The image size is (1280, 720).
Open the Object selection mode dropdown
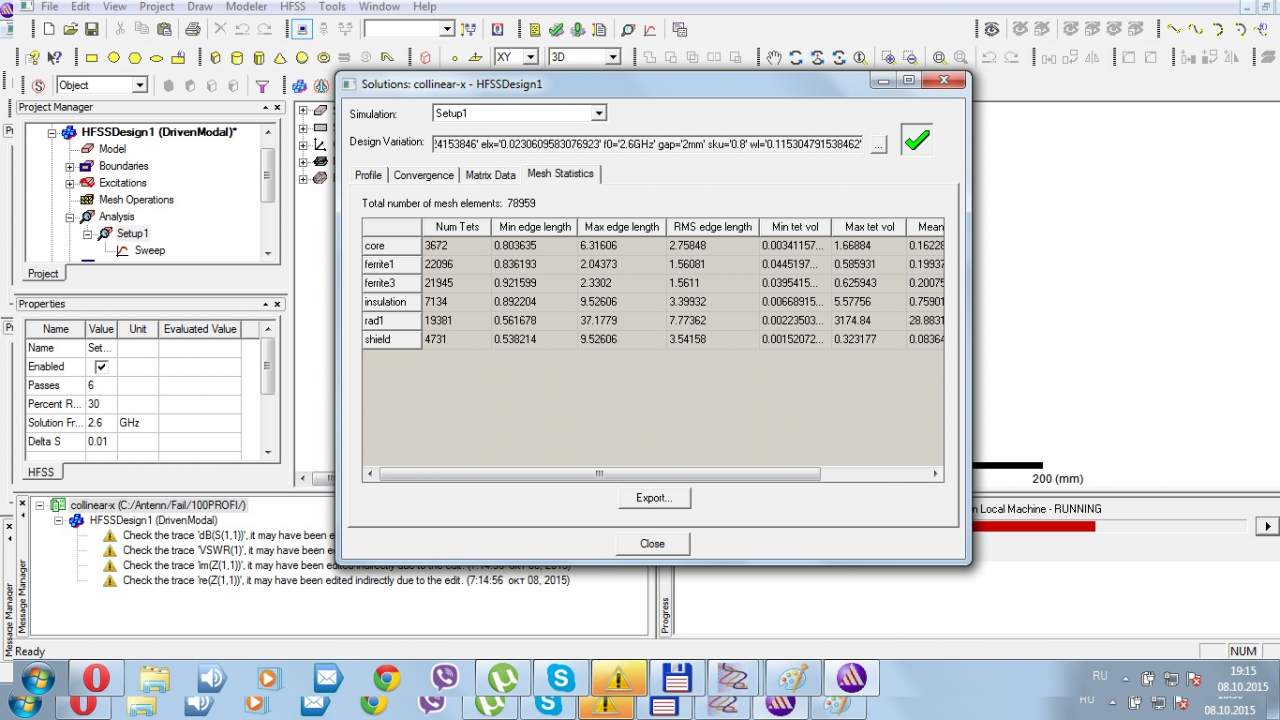point(140,86)
